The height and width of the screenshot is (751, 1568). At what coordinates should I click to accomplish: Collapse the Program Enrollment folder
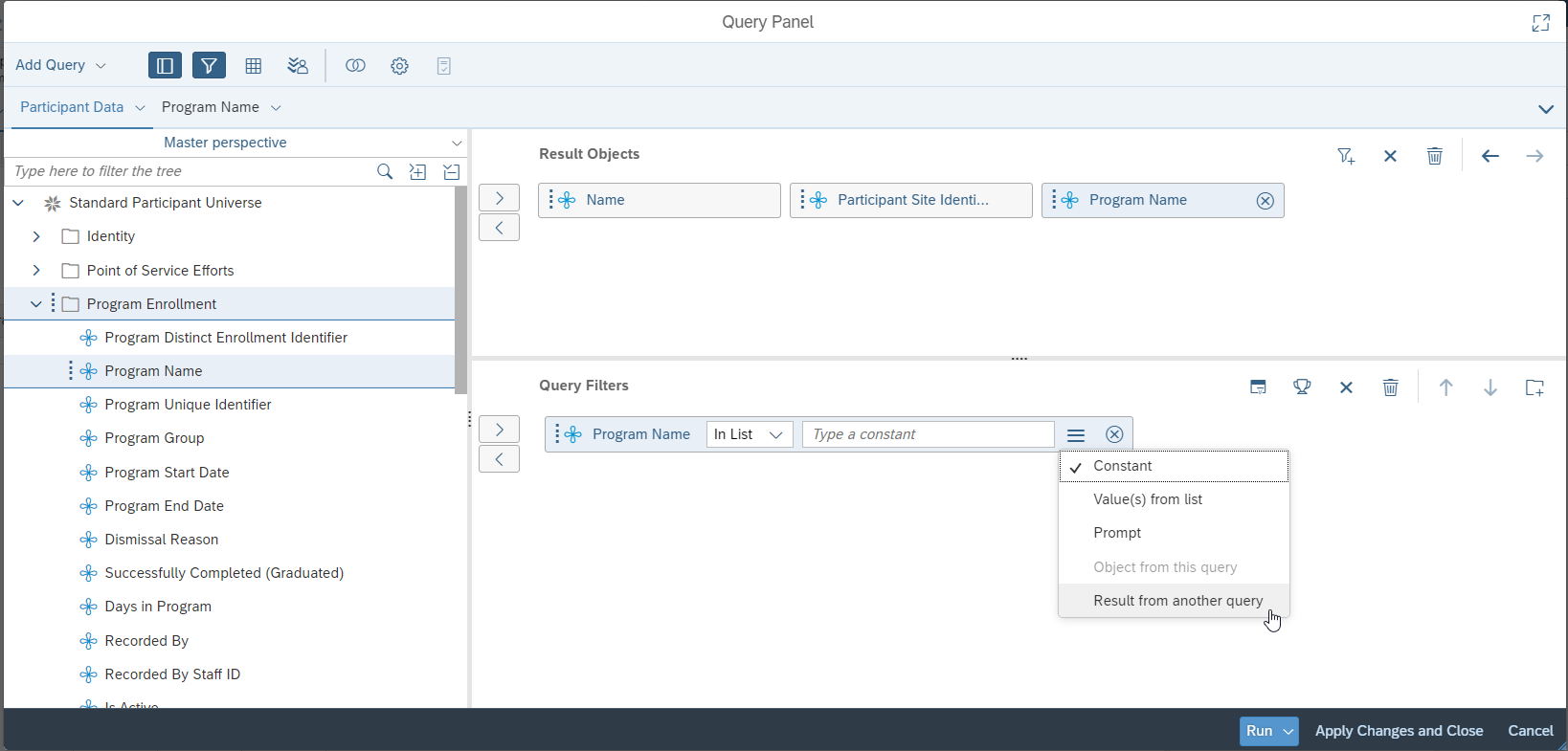click(x=36, y=304)
